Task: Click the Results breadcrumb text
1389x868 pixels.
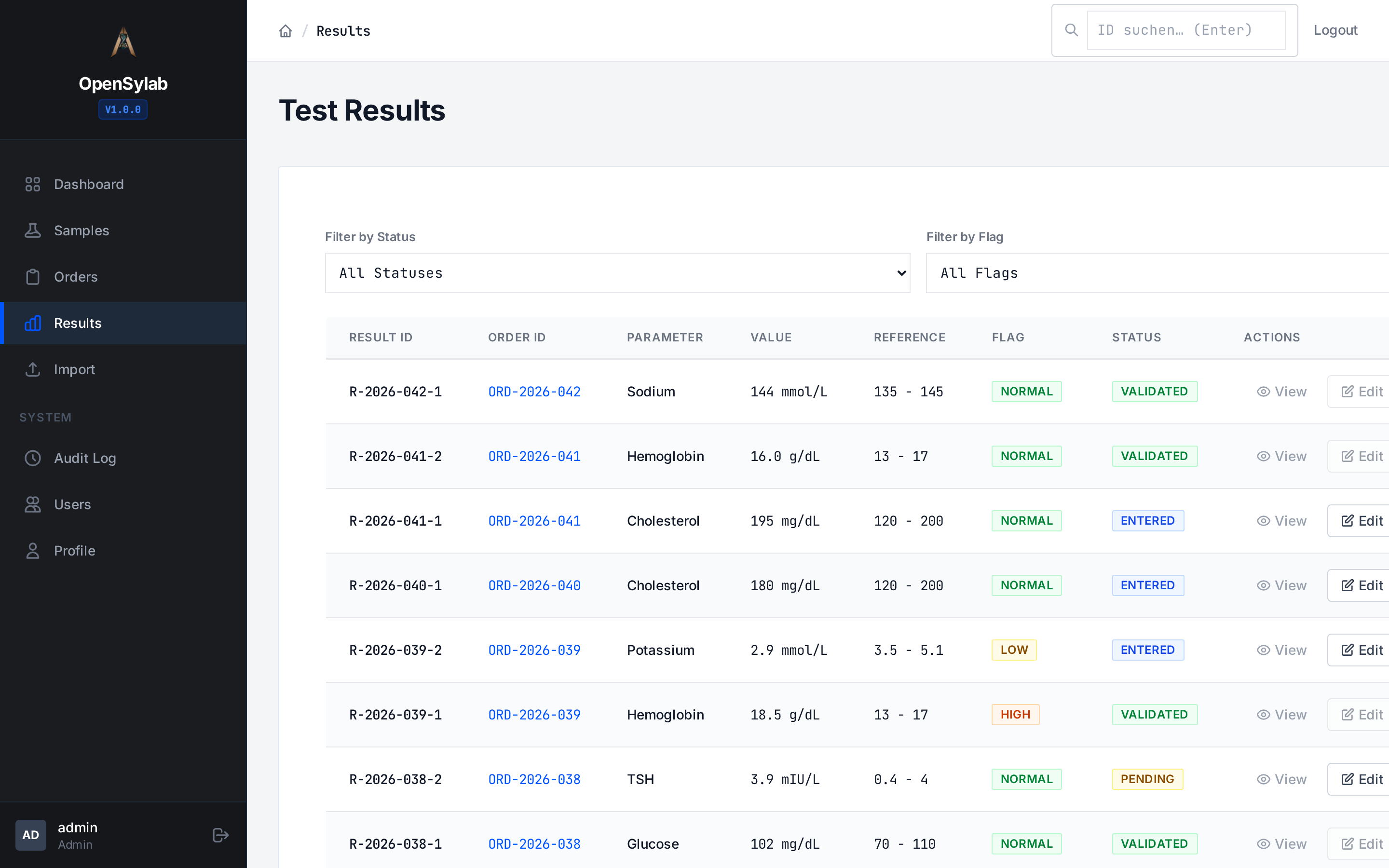Action: [x=343, y=31]
